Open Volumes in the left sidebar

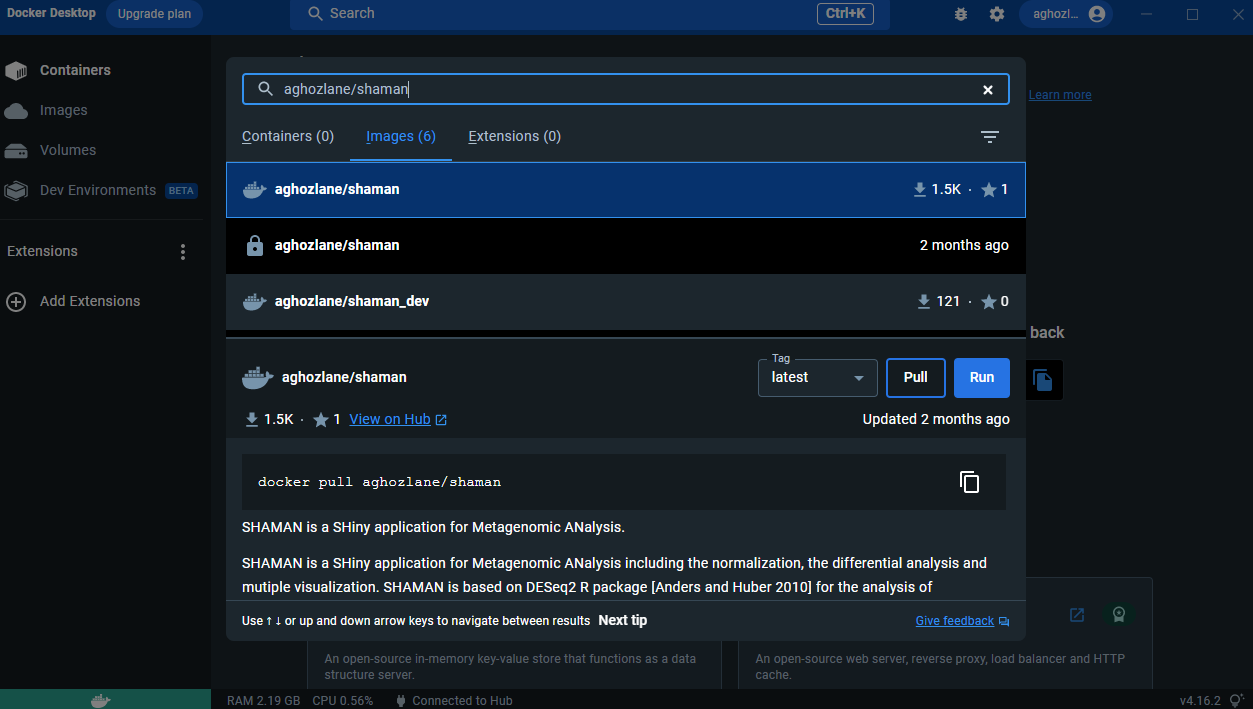pyautogui.click(x=68, y=150)
